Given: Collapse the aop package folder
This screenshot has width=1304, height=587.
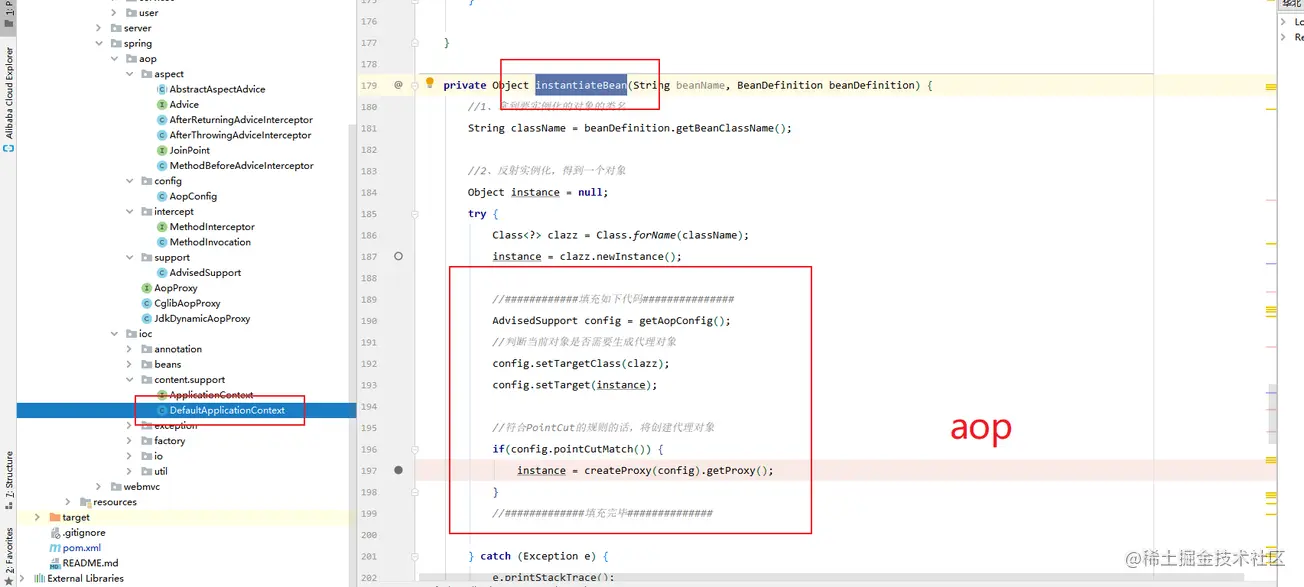Looking at the screenshot, I should coord(114,59).
